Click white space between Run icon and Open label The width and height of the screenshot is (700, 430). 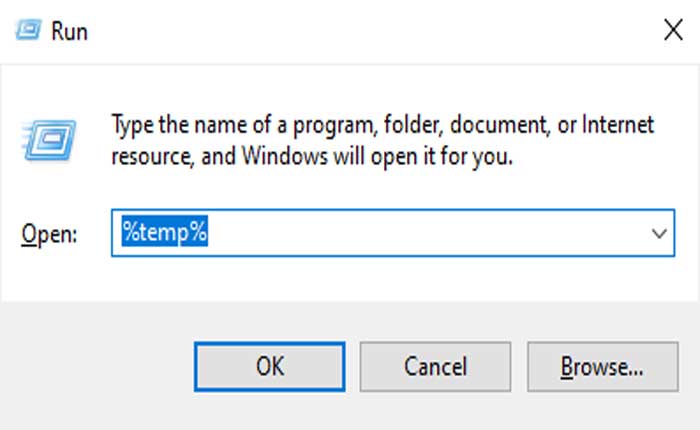[x=45, y=190]
